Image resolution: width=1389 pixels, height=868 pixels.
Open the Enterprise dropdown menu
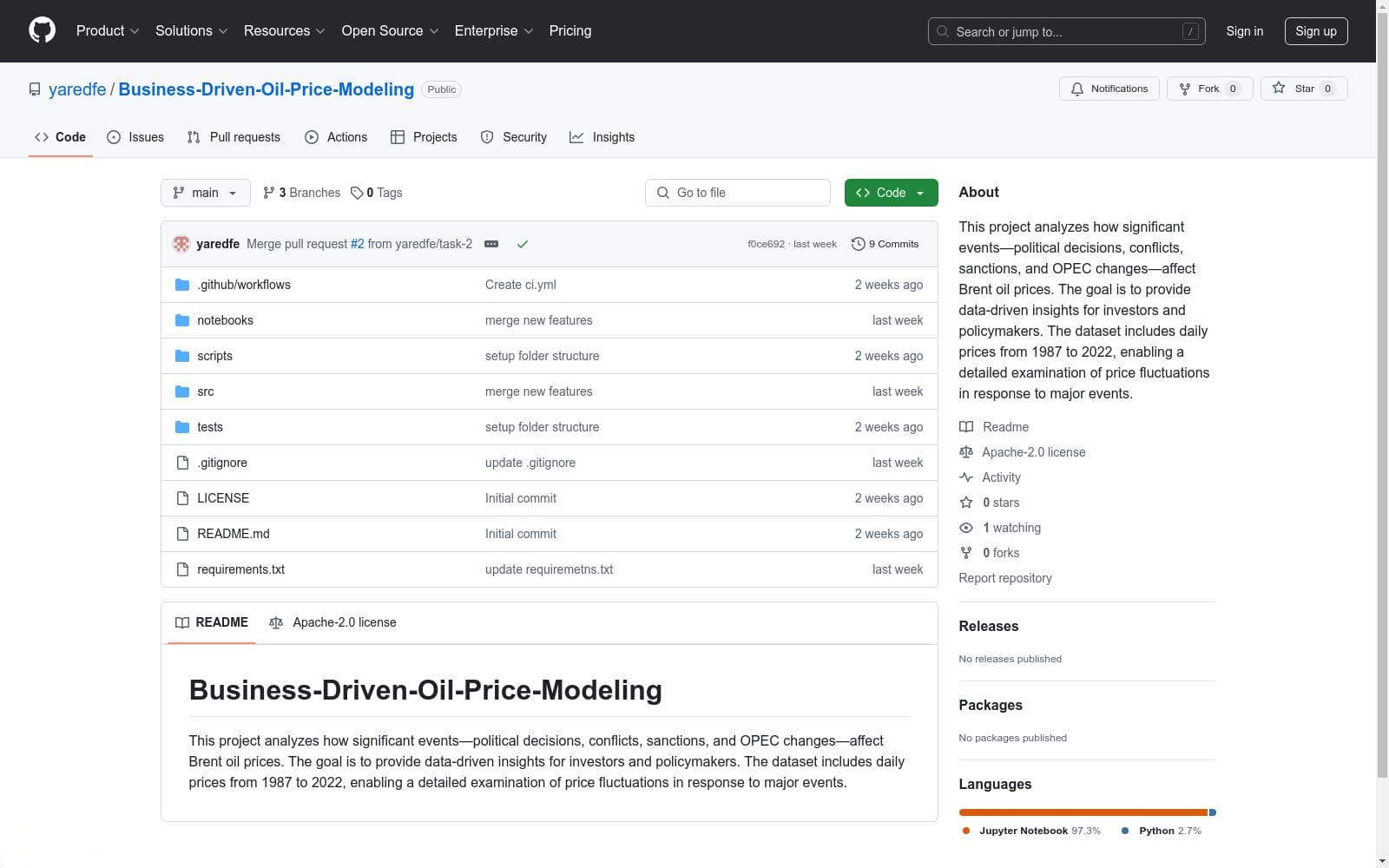[x=494, y=30]
